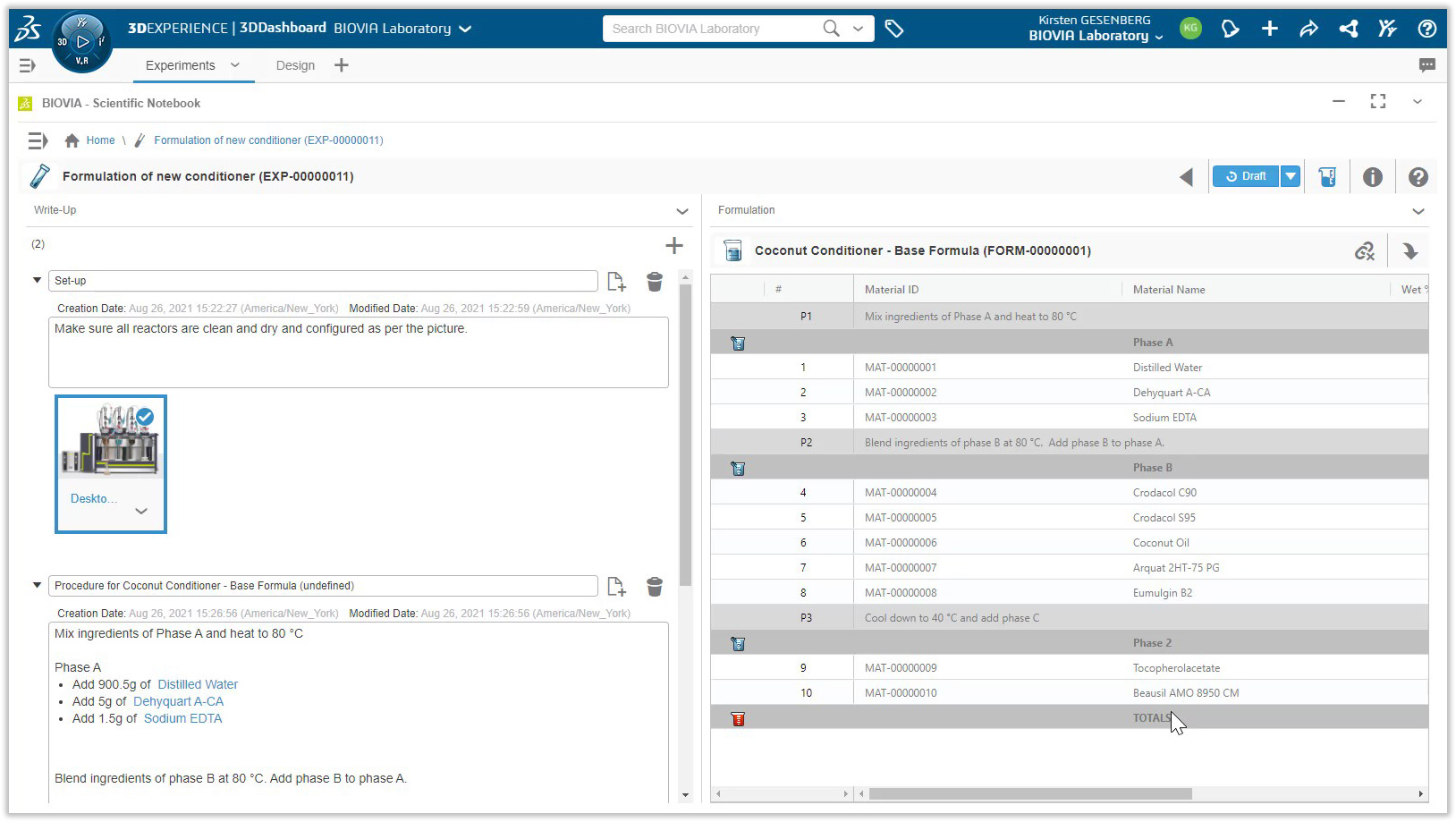
Task: Open the Draft status dropdown arrow
Action: tap(1290, 176)
